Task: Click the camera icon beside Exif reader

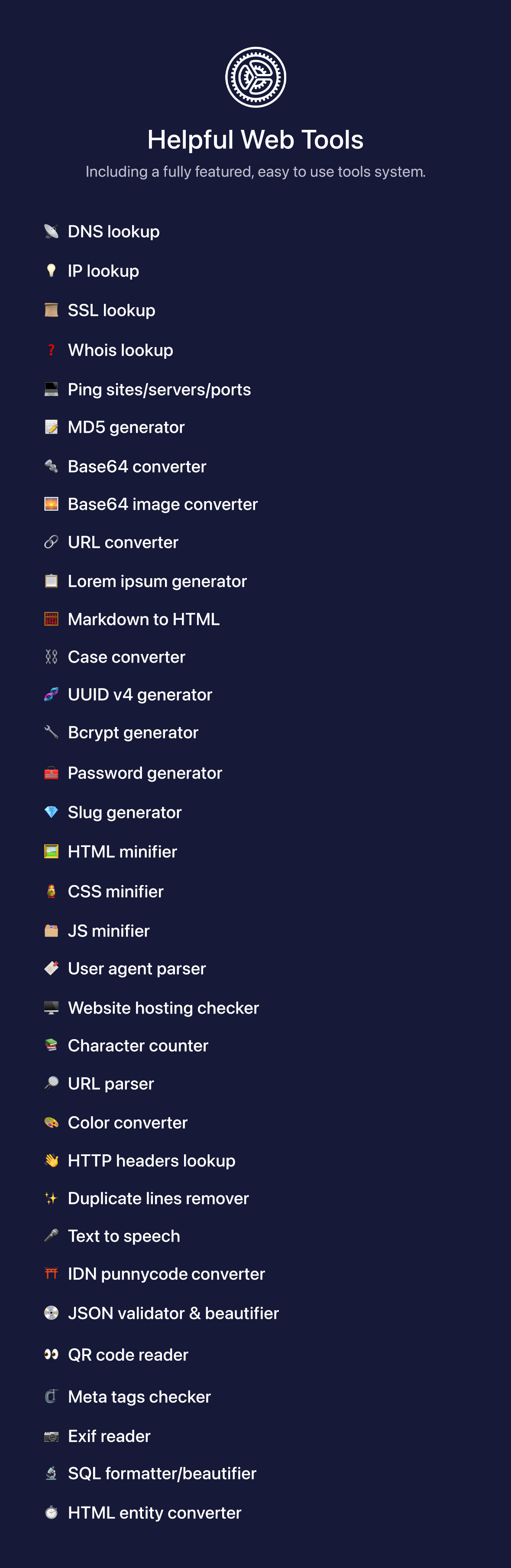Action: point(51,1436)
